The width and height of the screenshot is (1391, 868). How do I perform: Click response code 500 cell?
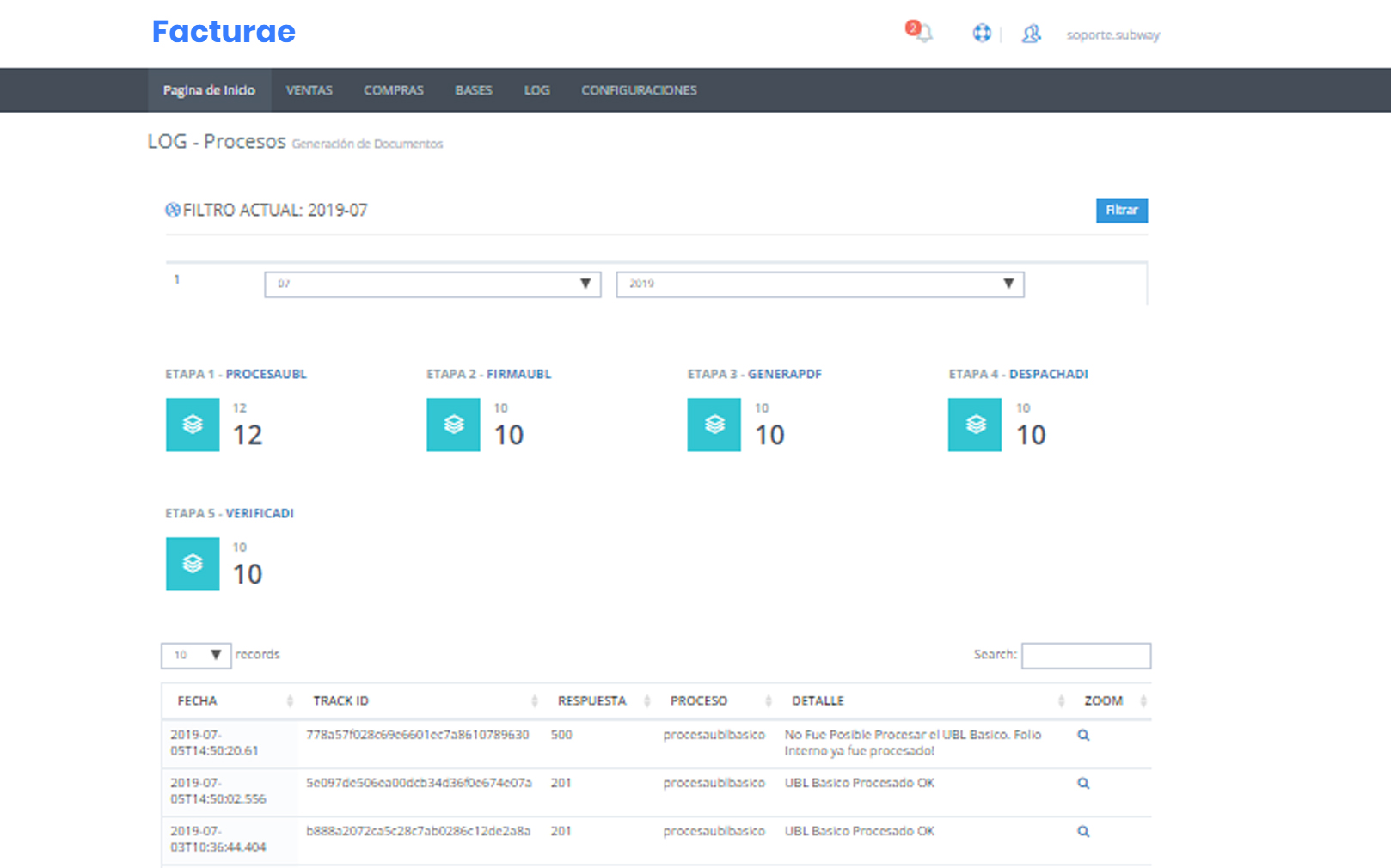[x=561, y=735]
